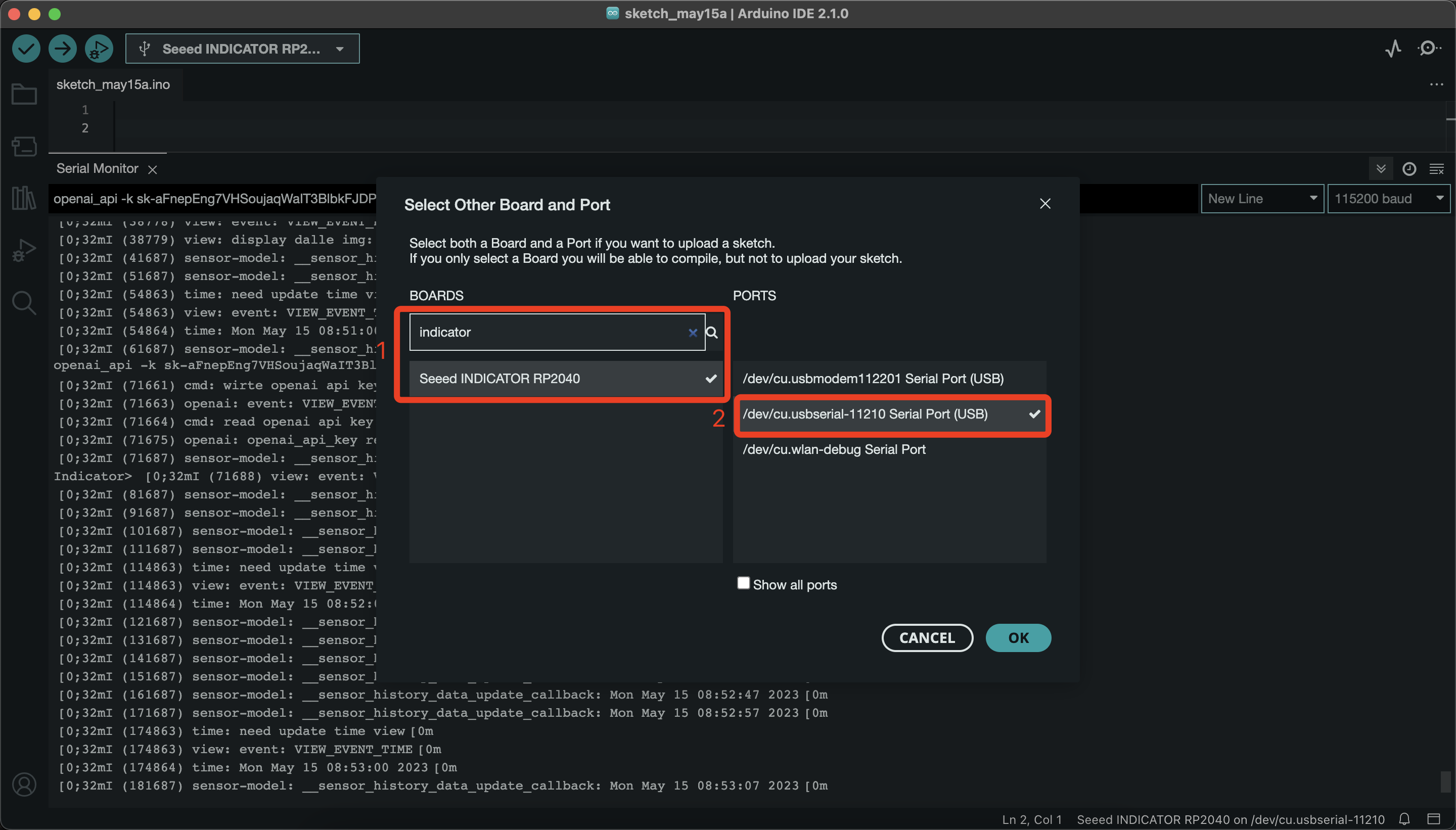Close the Select Other Board dialog
Viewport: 1456px width, 830px height.
tap(1045, 204)
